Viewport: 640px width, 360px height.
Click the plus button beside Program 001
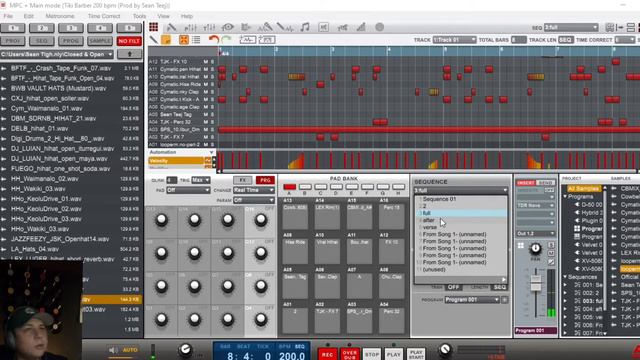[x=504, y=300]
